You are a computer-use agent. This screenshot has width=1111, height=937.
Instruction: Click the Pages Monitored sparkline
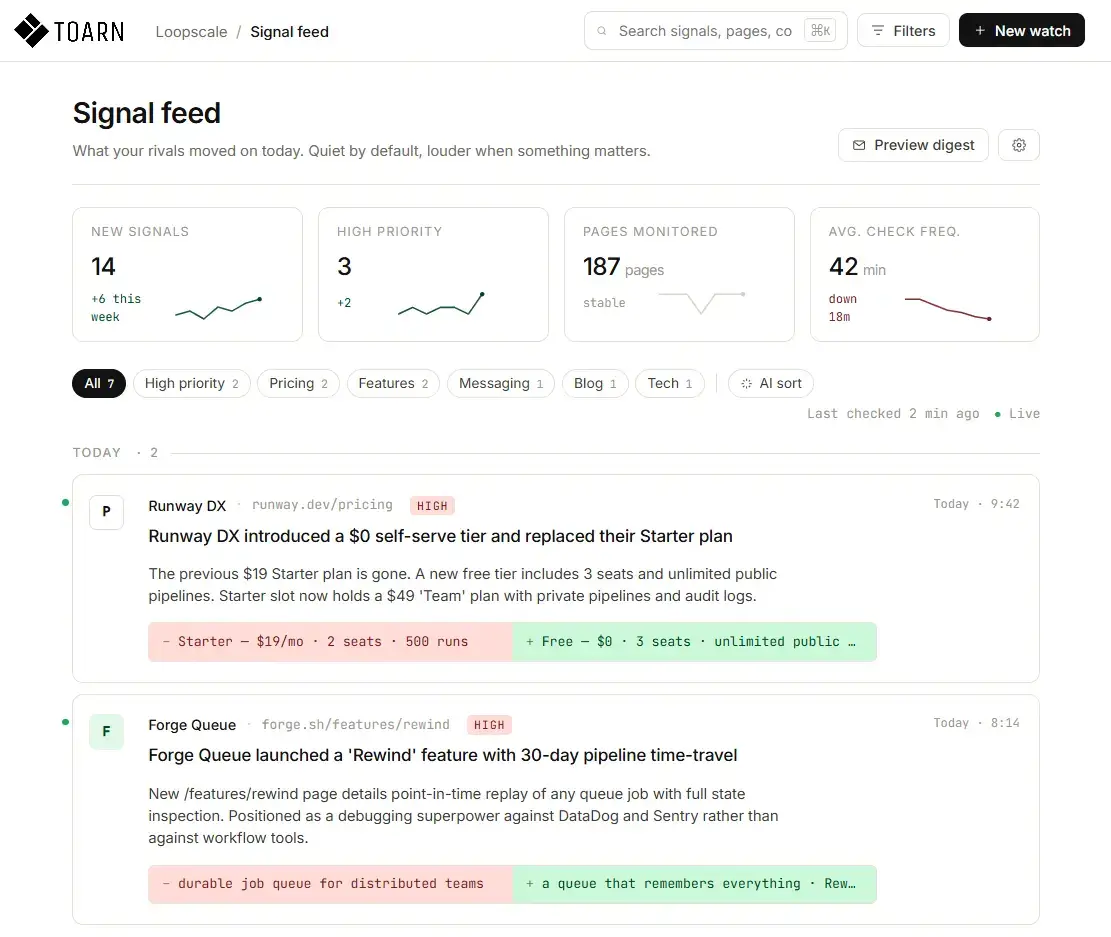coord(701,303)
